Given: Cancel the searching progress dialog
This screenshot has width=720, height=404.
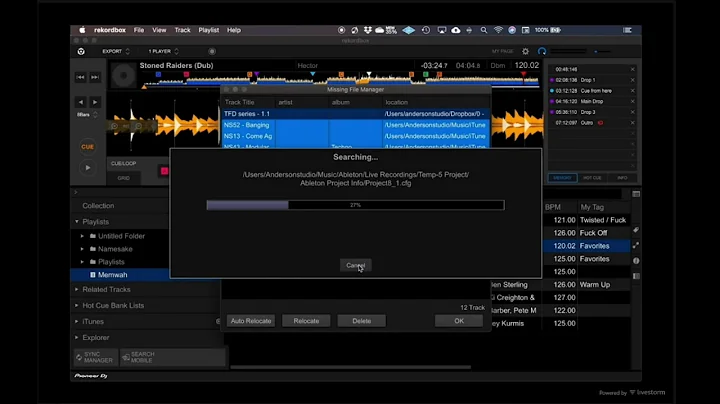Looking at the screenshot, I should tap(355, 265).
